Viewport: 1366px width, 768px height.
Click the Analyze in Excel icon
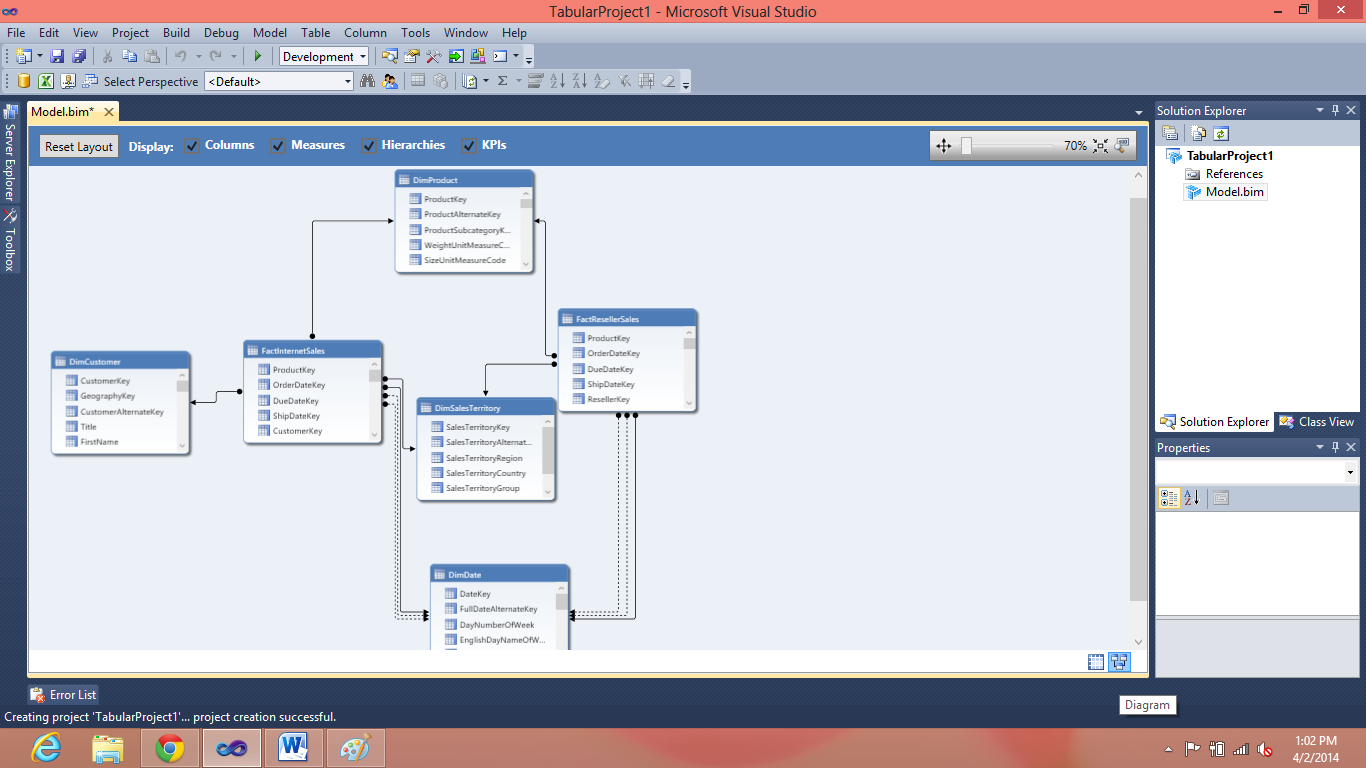(46, 81)
